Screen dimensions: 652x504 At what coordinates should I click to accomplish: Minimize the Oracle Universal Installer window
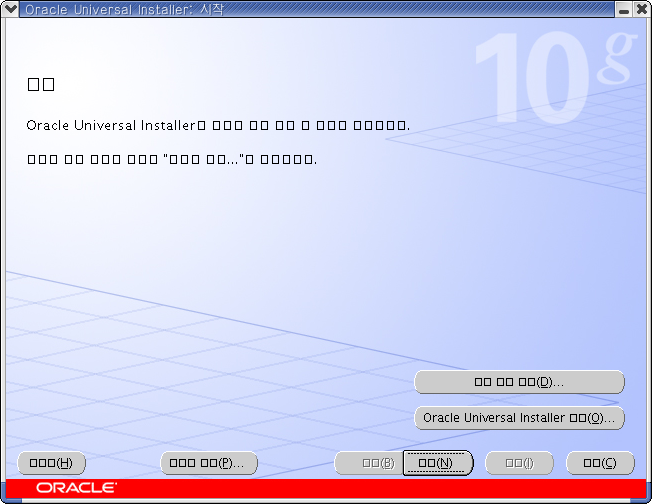(x=624, y=9)
